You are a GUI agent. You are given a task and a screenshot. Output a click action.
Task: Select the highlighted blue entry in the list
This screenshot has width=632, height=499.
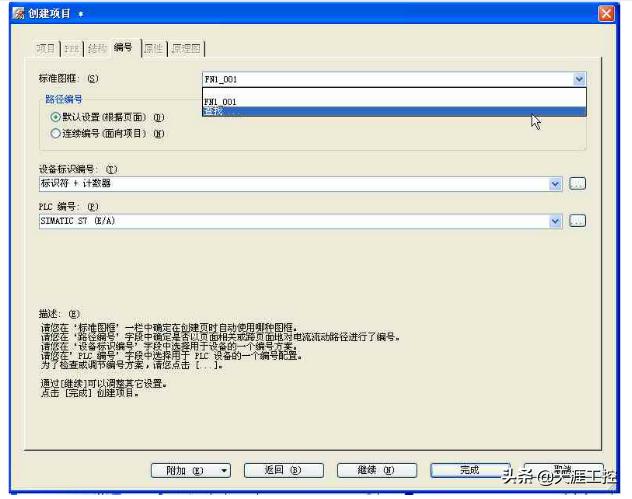click(x=394, y=112)
